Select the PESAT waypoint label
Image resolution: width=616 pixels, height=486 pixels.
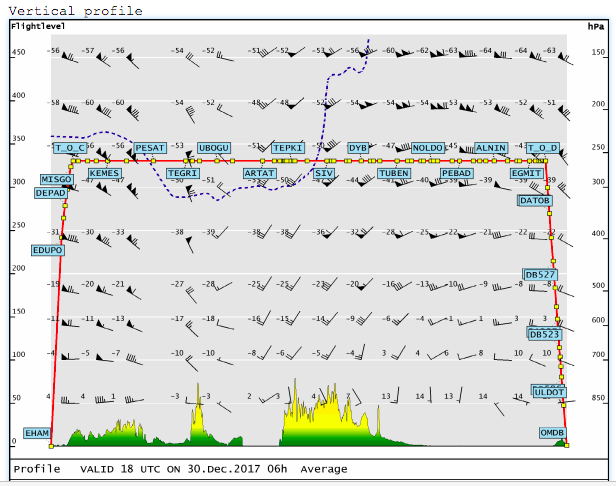tap(150, 148)
